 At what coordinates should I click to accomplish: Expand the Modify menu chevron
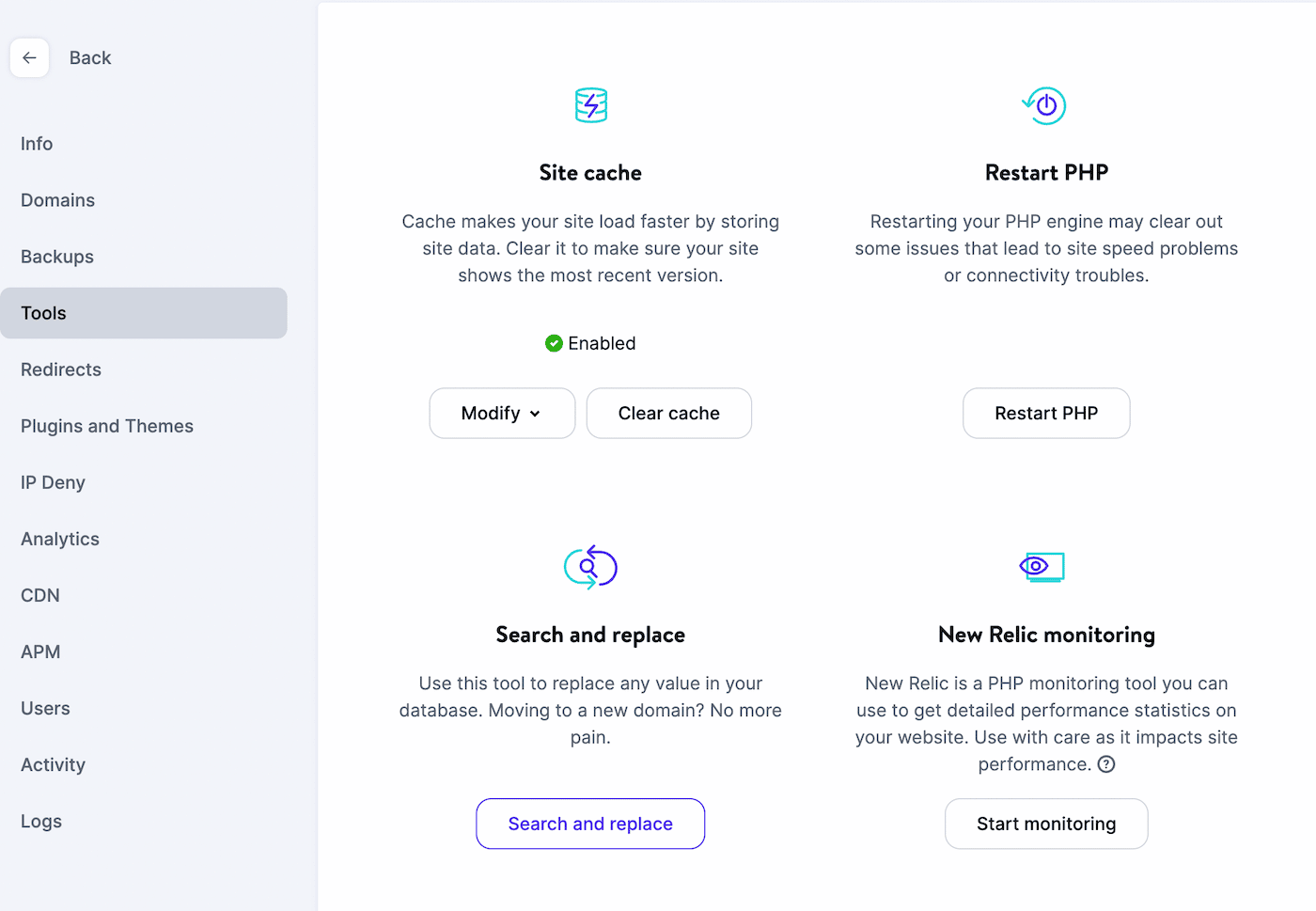pos(536,413)
